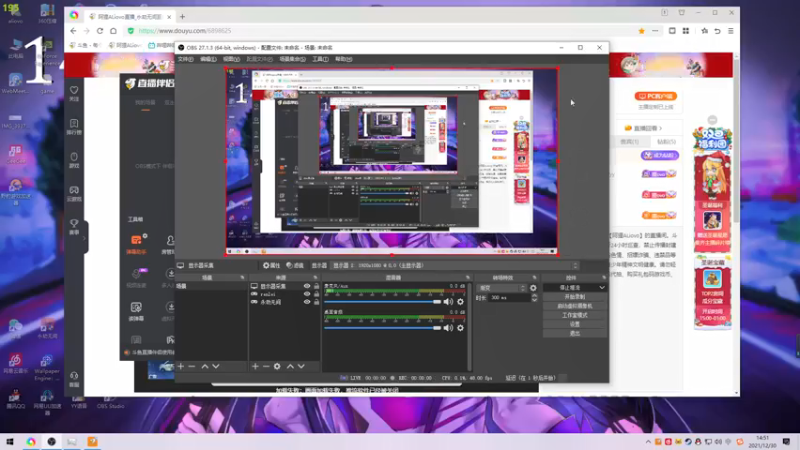Open the 场景集合 menu in OBS
800x450 pixels.
[292, 59]
